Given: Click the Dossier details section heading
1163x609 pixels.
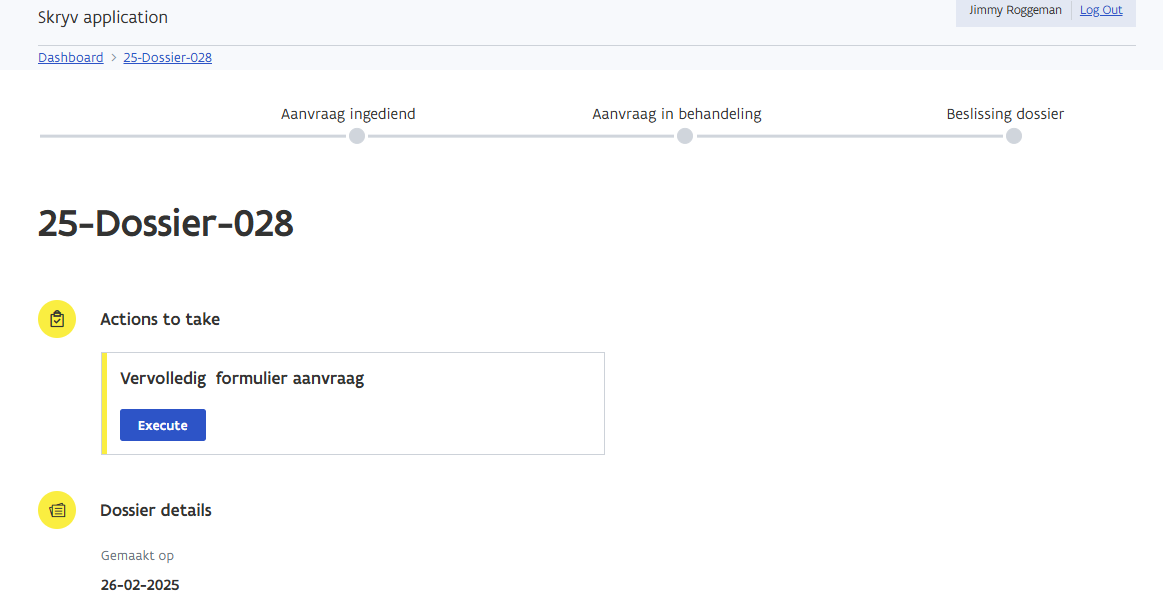Looking at the screenshot, I should (156, 511).
